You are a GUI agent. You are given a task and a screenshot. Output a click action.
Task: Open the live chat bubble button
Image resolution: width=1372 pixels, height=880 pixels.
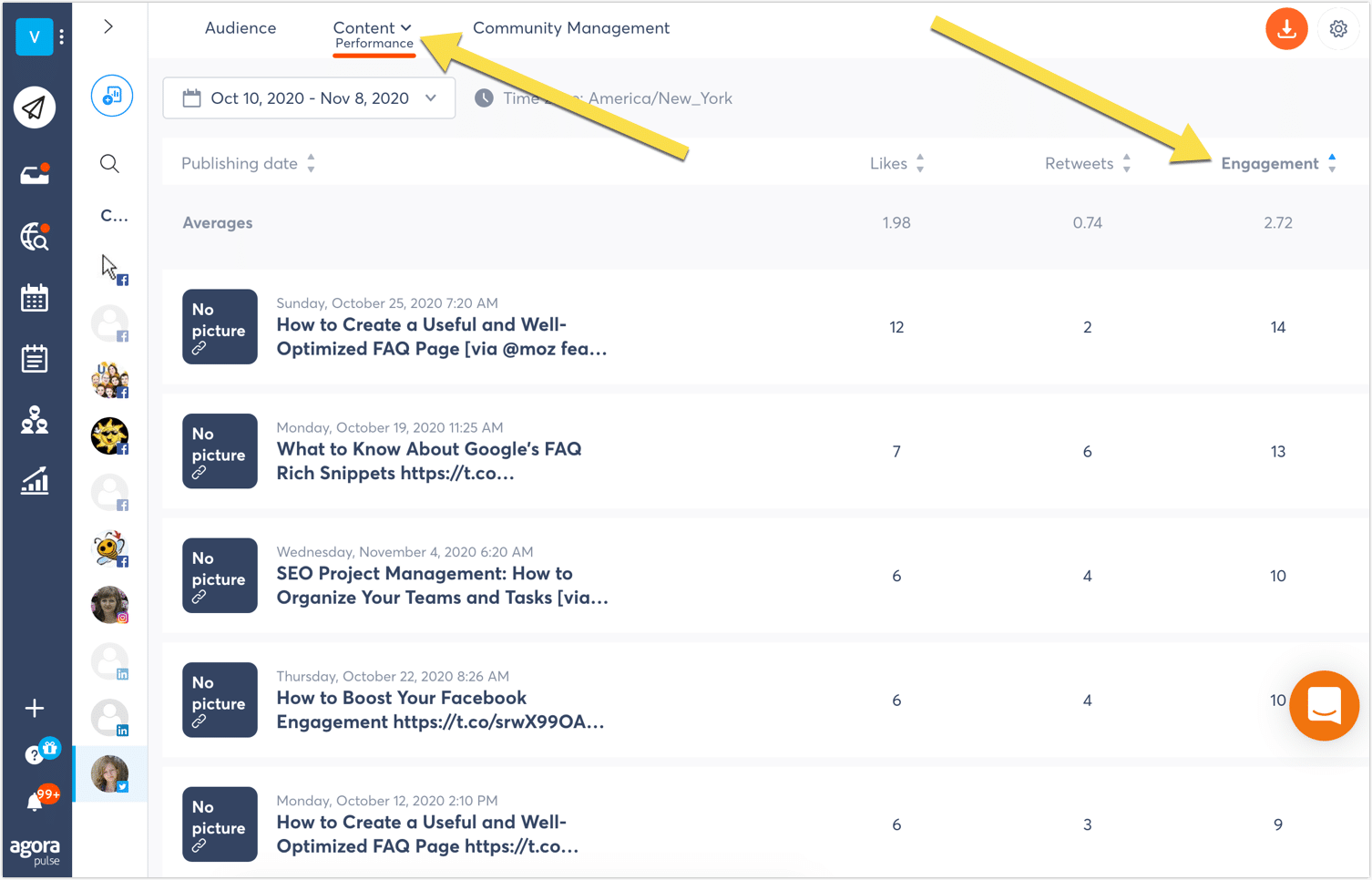click(x=1324, y=705)
